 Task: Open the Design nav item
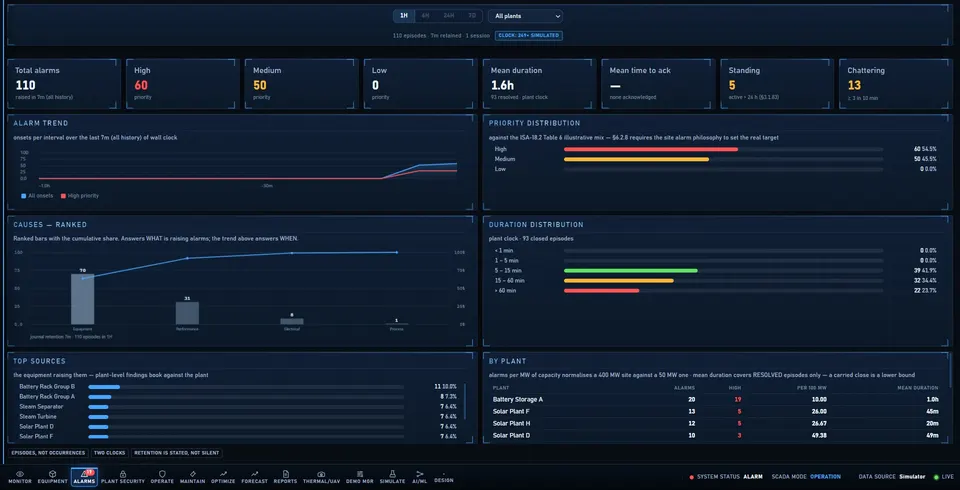click(444, 478)
